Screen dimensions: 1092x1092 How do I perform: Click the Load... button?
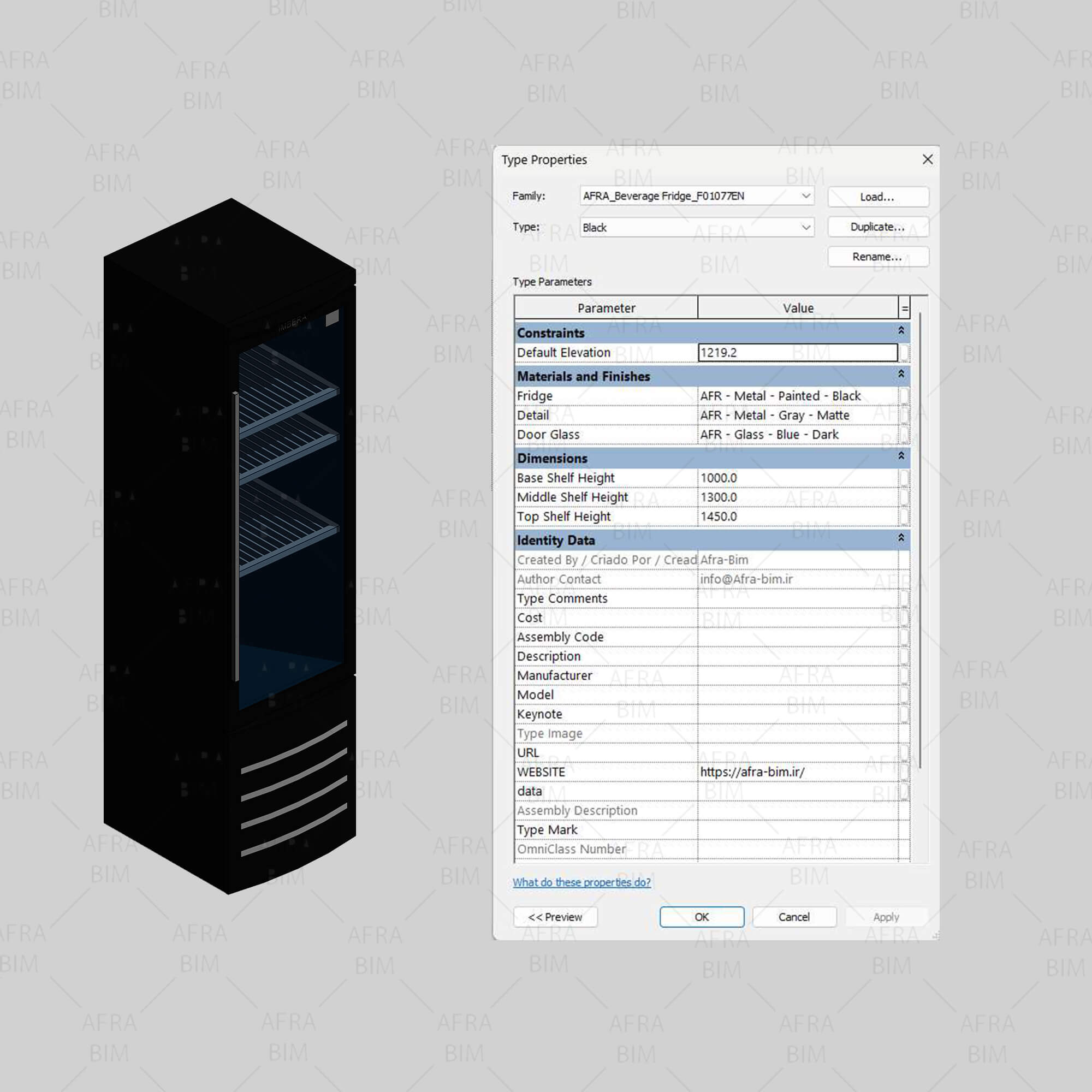(877, 197)
